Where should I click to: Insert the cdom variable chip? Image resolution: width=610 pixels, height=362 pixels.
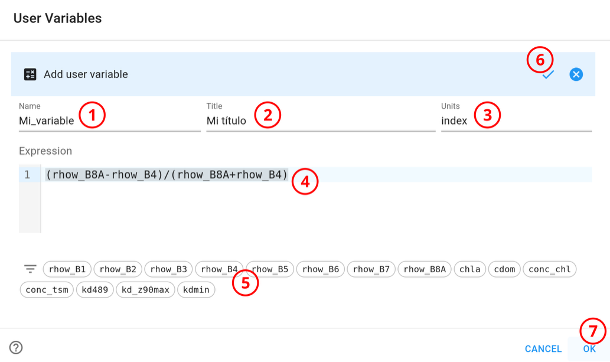(x=505, y=269)
